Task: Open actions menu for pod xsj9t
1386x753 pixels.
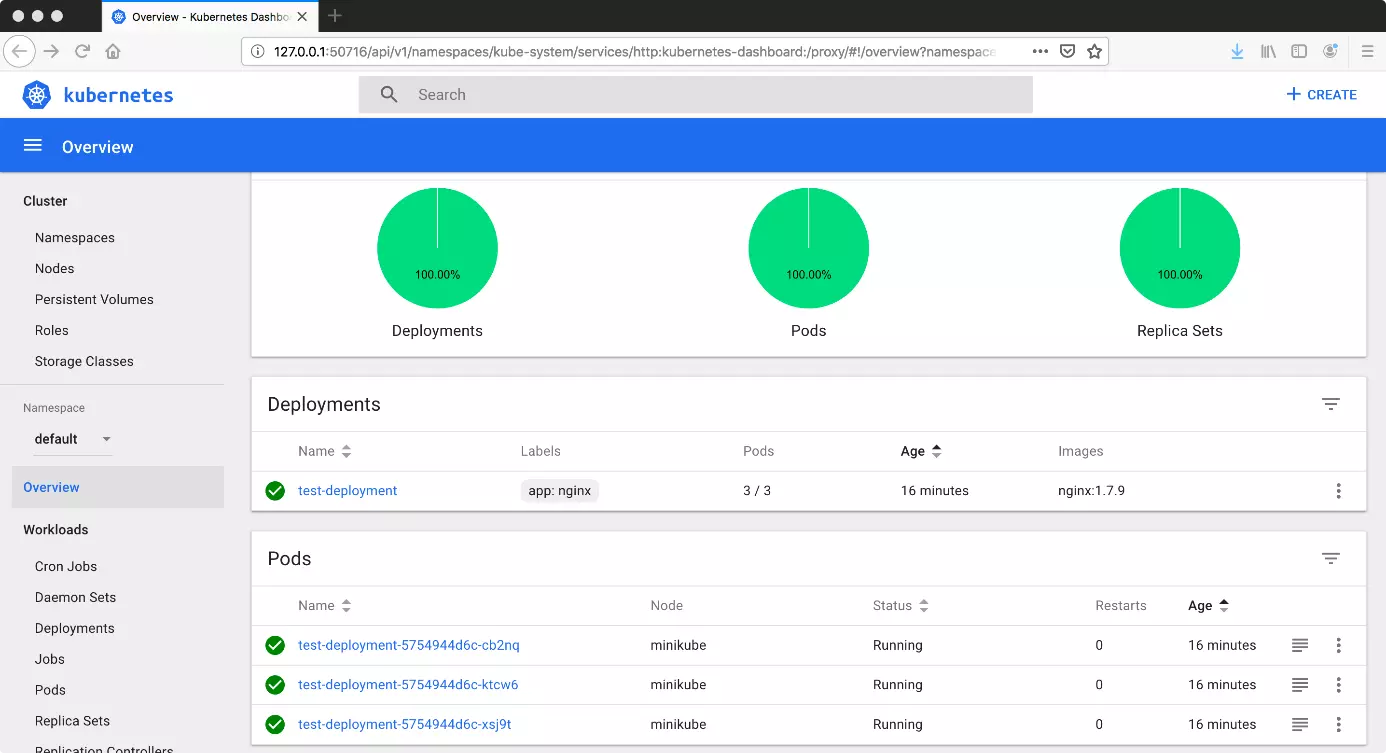Action: tap(1338, 725)
